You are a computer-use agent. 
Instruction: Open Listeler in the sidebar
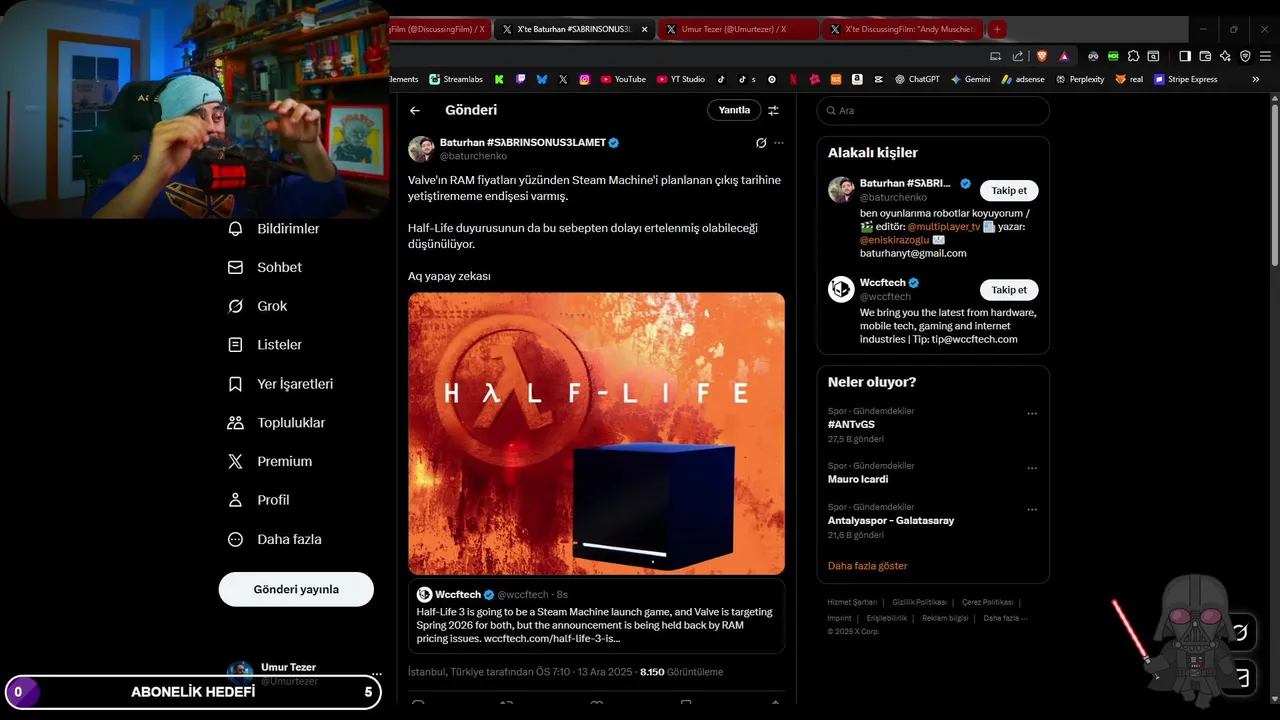tap(265, 345)
